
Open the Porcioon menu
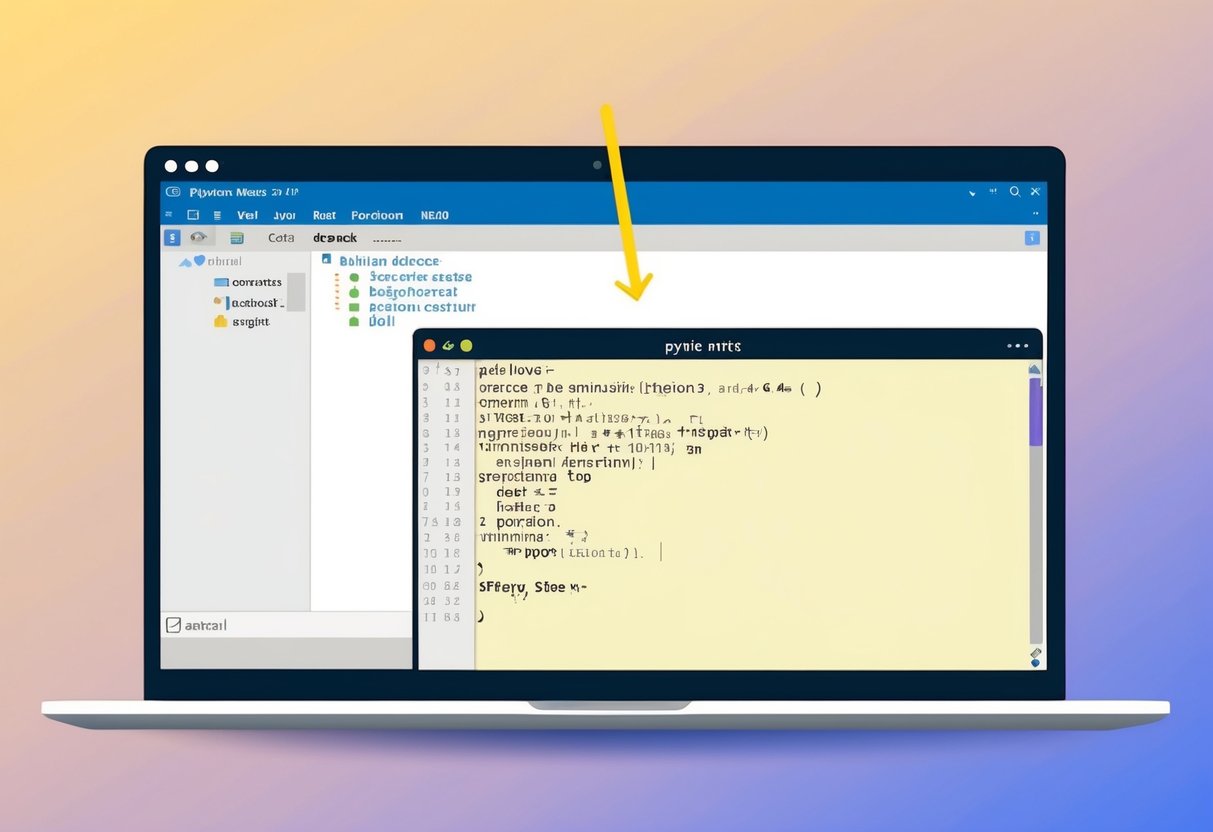pyautogui.click(x=377, y=214)
